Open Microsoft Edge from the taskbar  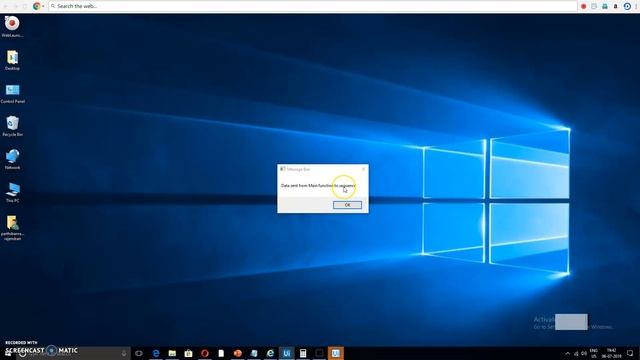tap(156, 353)
